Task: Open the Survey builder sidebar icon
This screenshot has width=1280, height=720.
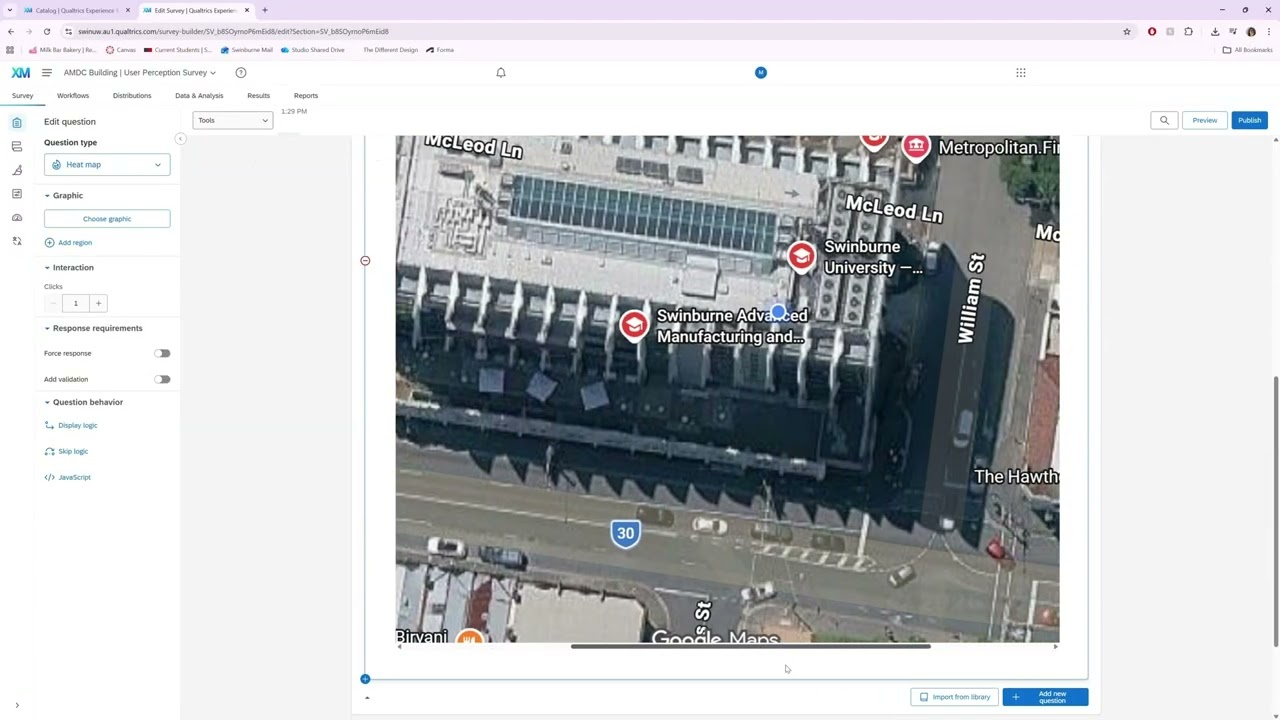Action: coord(17,122)
